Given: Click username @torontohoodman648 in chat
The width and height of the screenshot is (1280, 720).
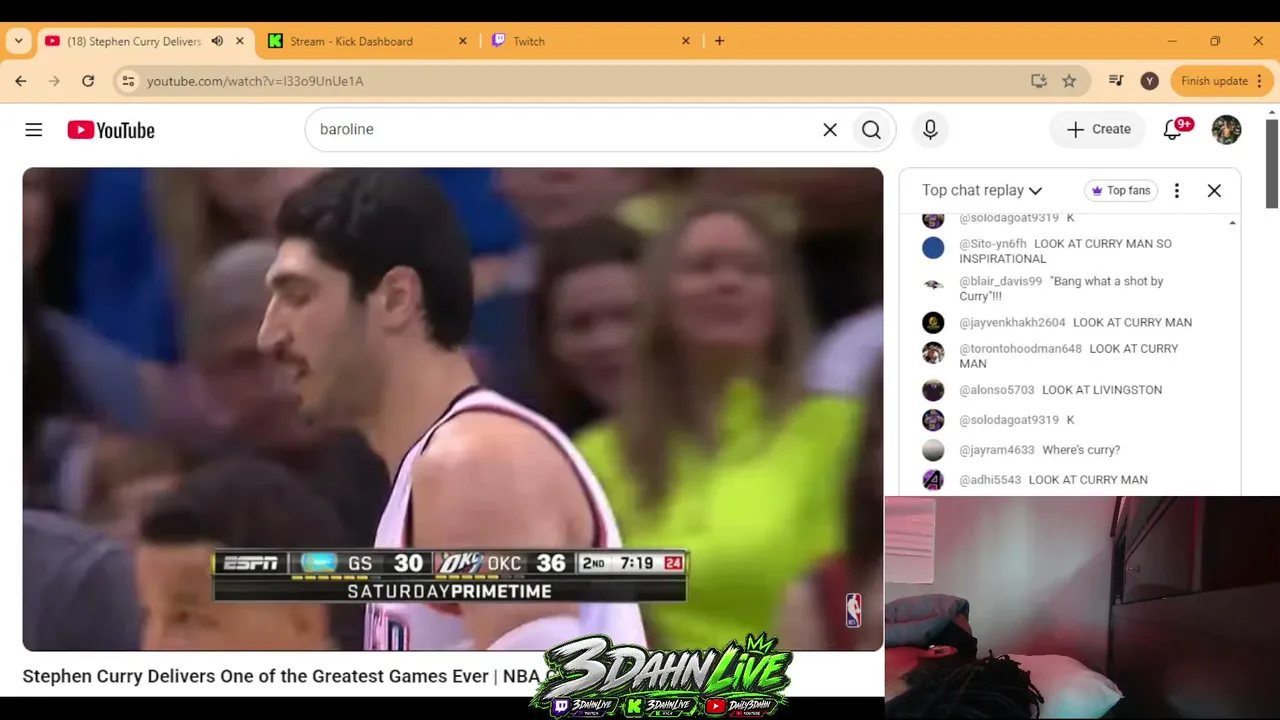Looking at the screenshot, I should pos(1020,349).
